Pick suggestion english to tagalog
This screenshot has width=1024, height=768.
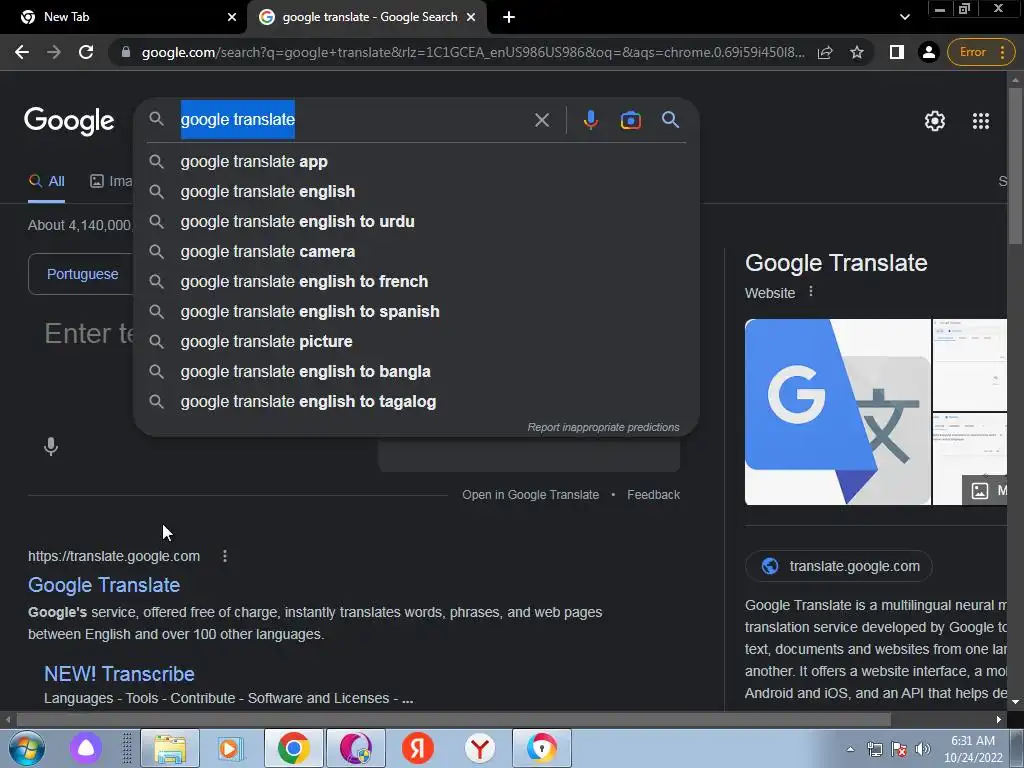click(417, 402)
